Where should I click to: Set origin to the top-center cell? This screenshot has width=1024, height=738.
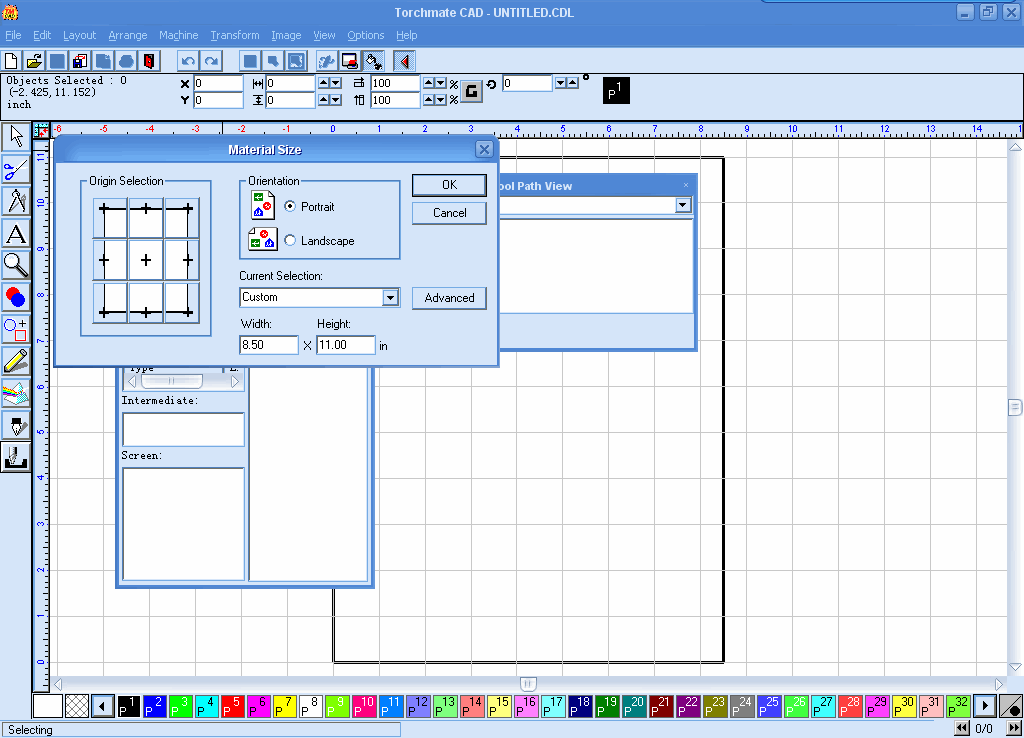coord(146,218)
